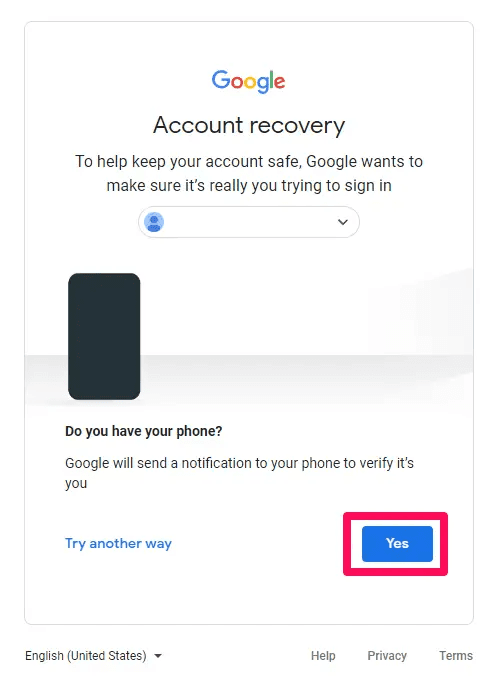Click the account chooser pill field

[x=249, y=222]
